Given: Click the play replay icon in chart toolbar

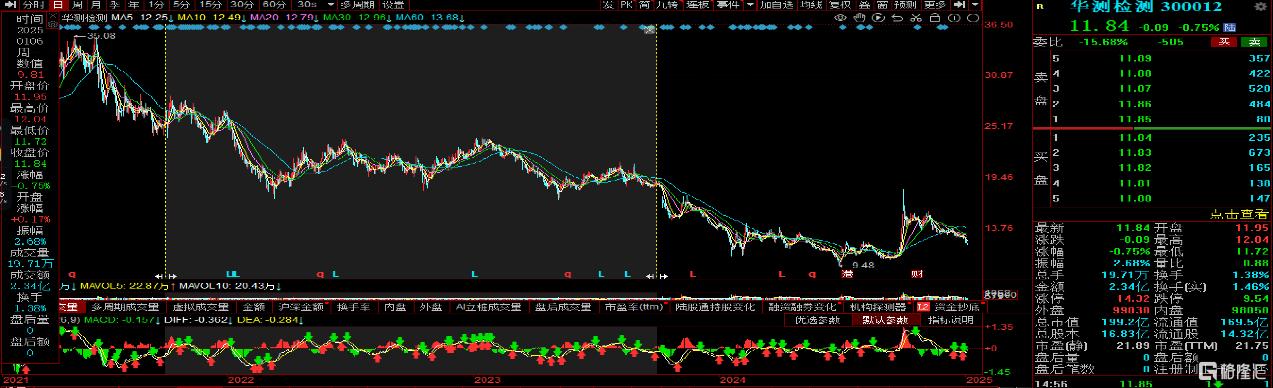Looking at the screenshot, I should 879,18.
